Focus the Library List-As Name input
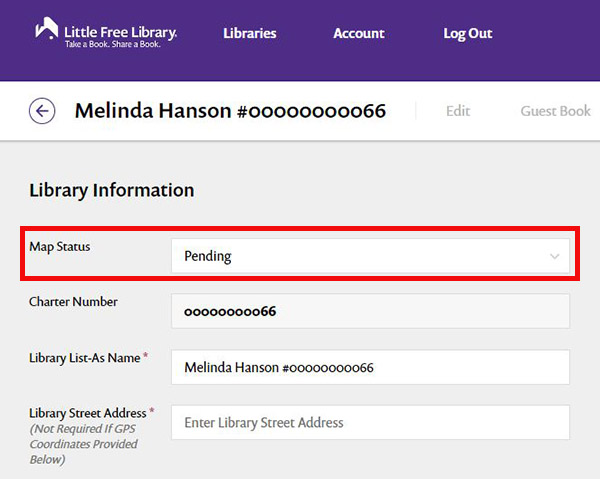Viewport: 600px width, 479px height. tap(369, 367)
